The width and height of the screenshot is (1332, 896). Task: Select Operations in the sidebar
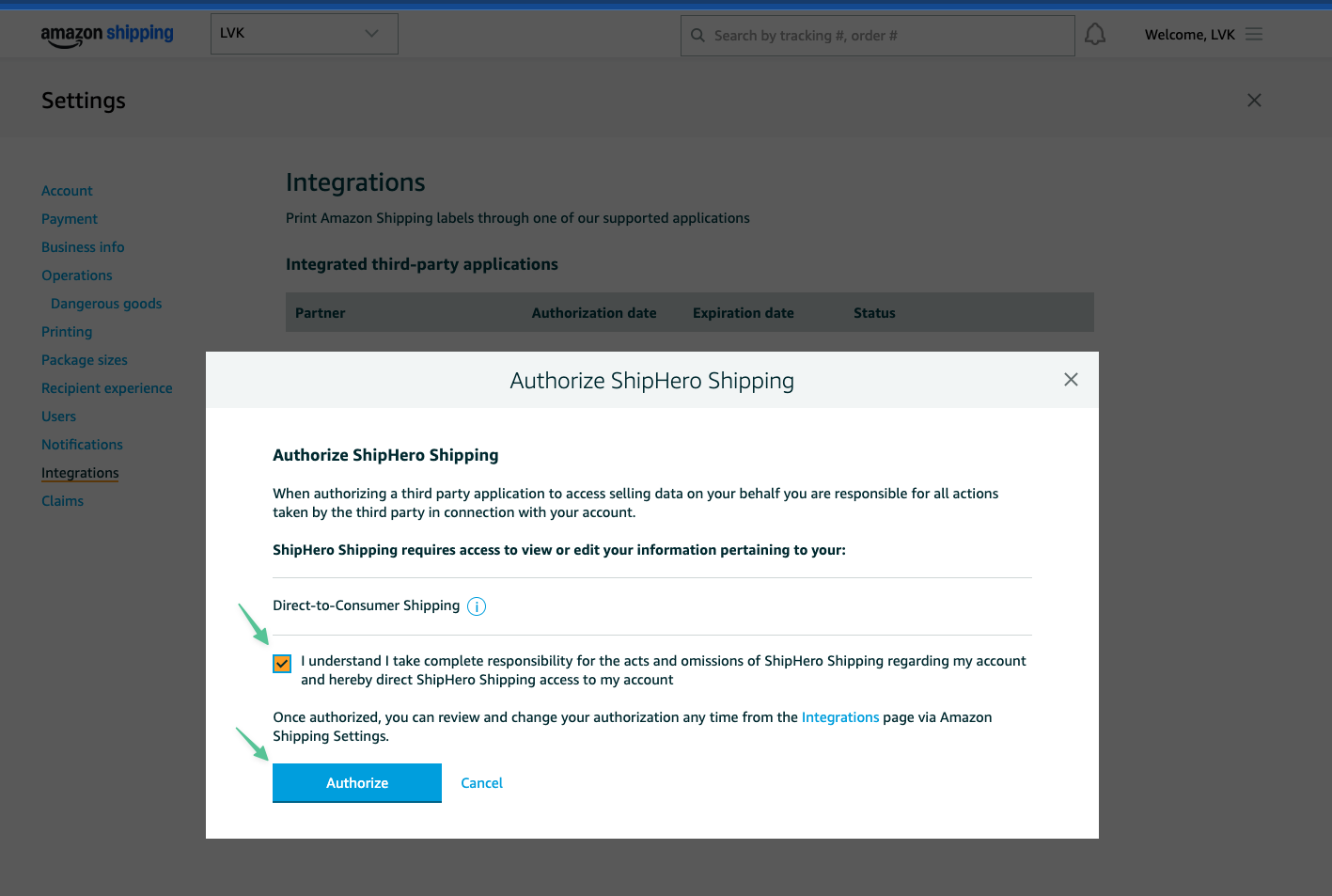pyautogui.click(x=77, y=275)
